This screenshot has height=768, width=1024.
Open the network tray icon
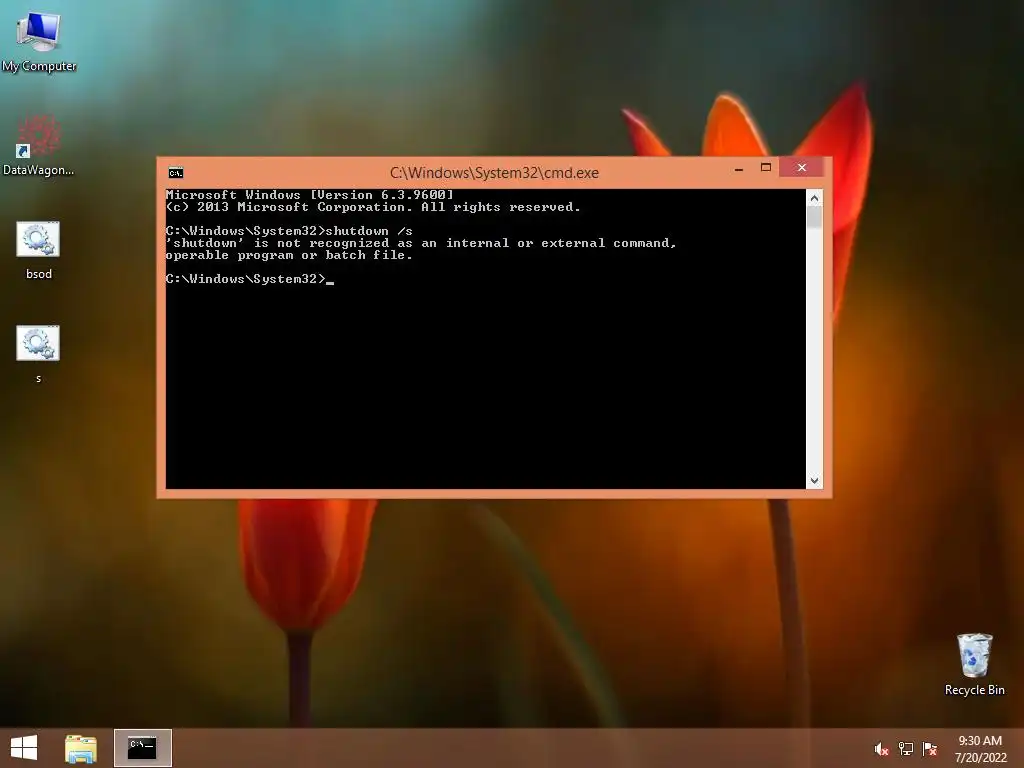(x=906, y=749)
